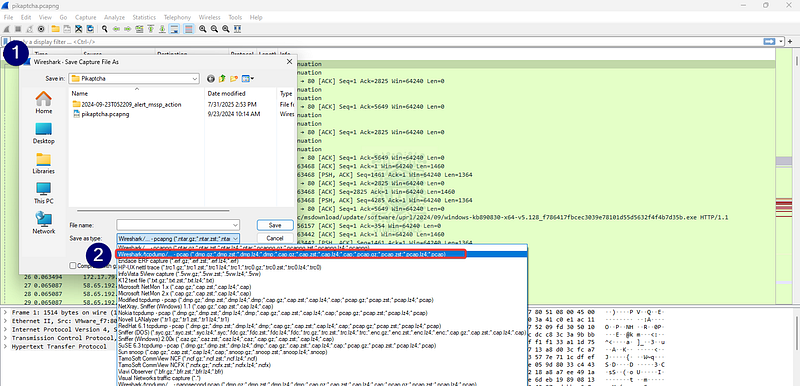Click the up one level folder icon
The image size is (800, 386).
point(222,79)
